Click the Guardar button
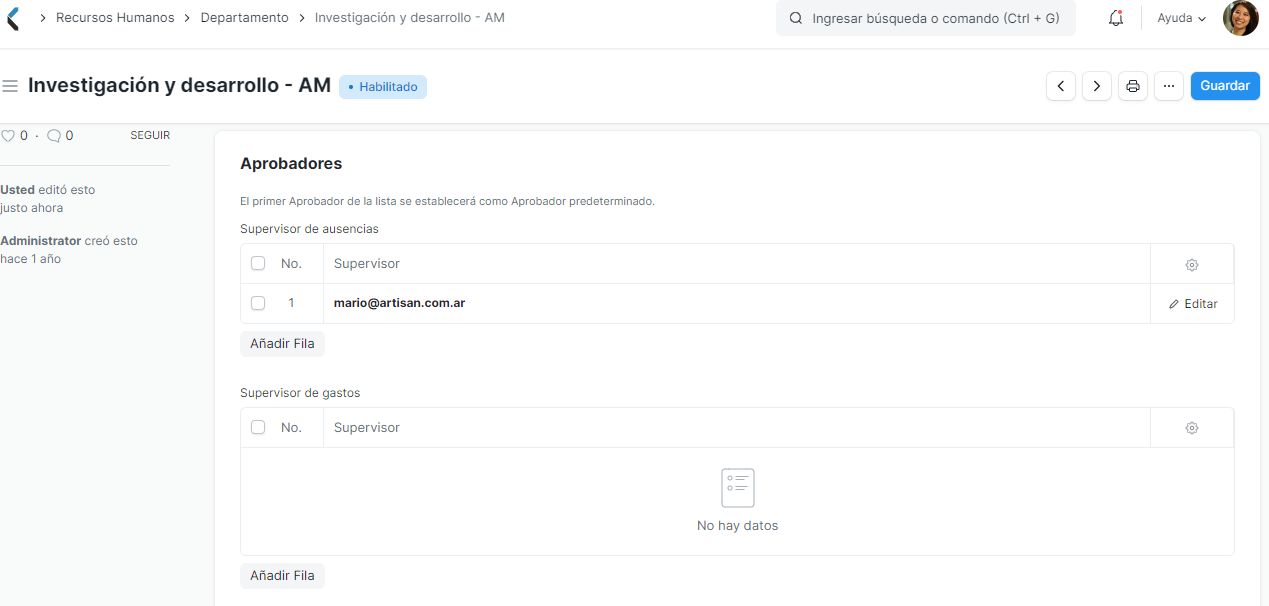Viewport: 1269px width, 606px height. pyautogui.click(x=1225, y=86)
